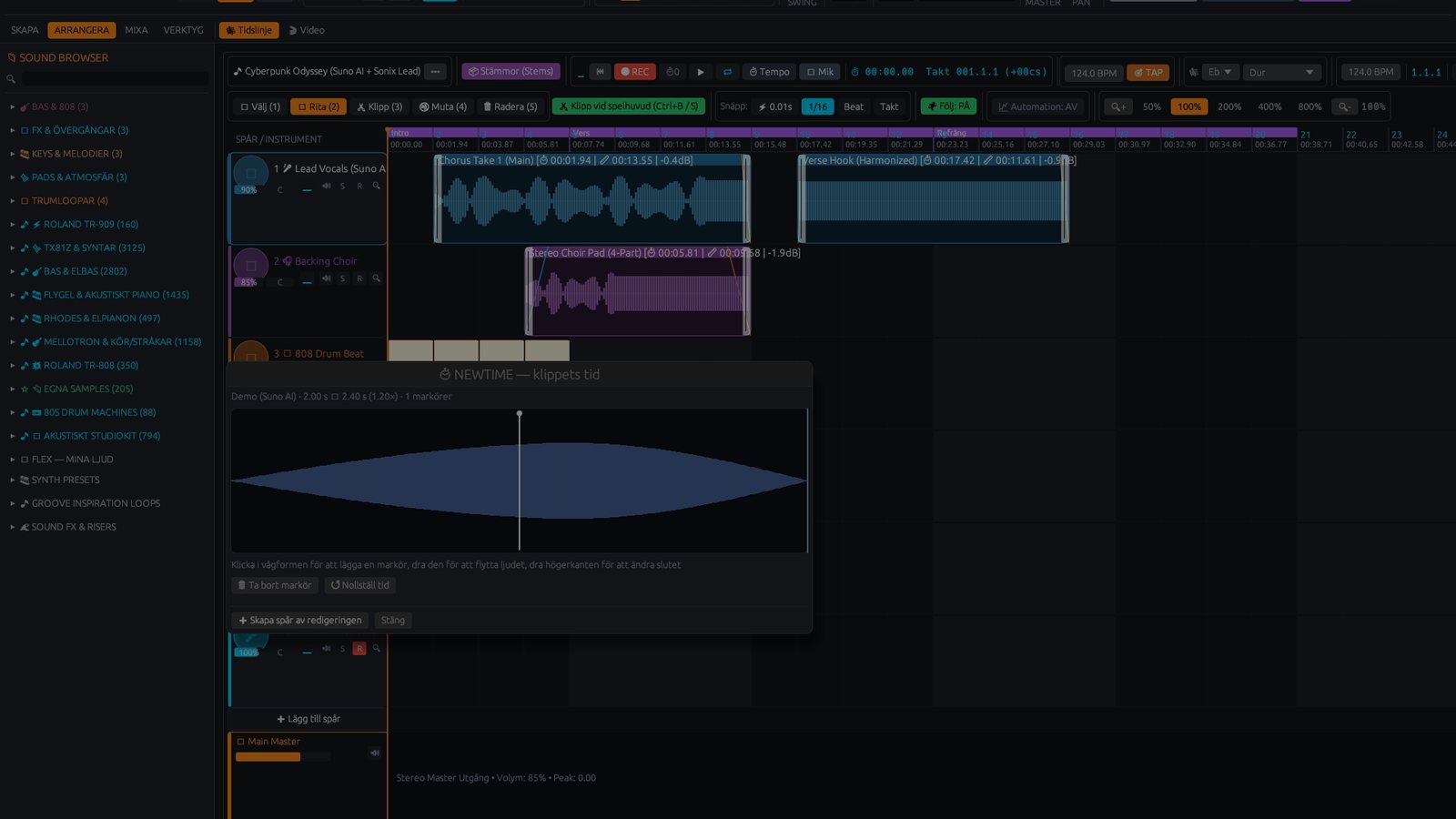
Task: Select the Rita (2) draw tool
Action: (318, 106)
